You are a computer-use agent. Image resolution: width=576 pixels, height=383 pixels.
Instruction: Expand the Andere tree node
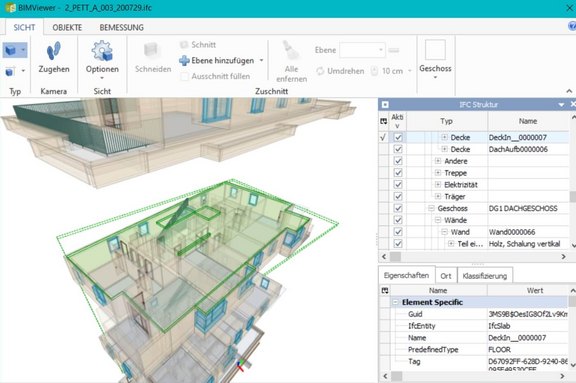438,161
